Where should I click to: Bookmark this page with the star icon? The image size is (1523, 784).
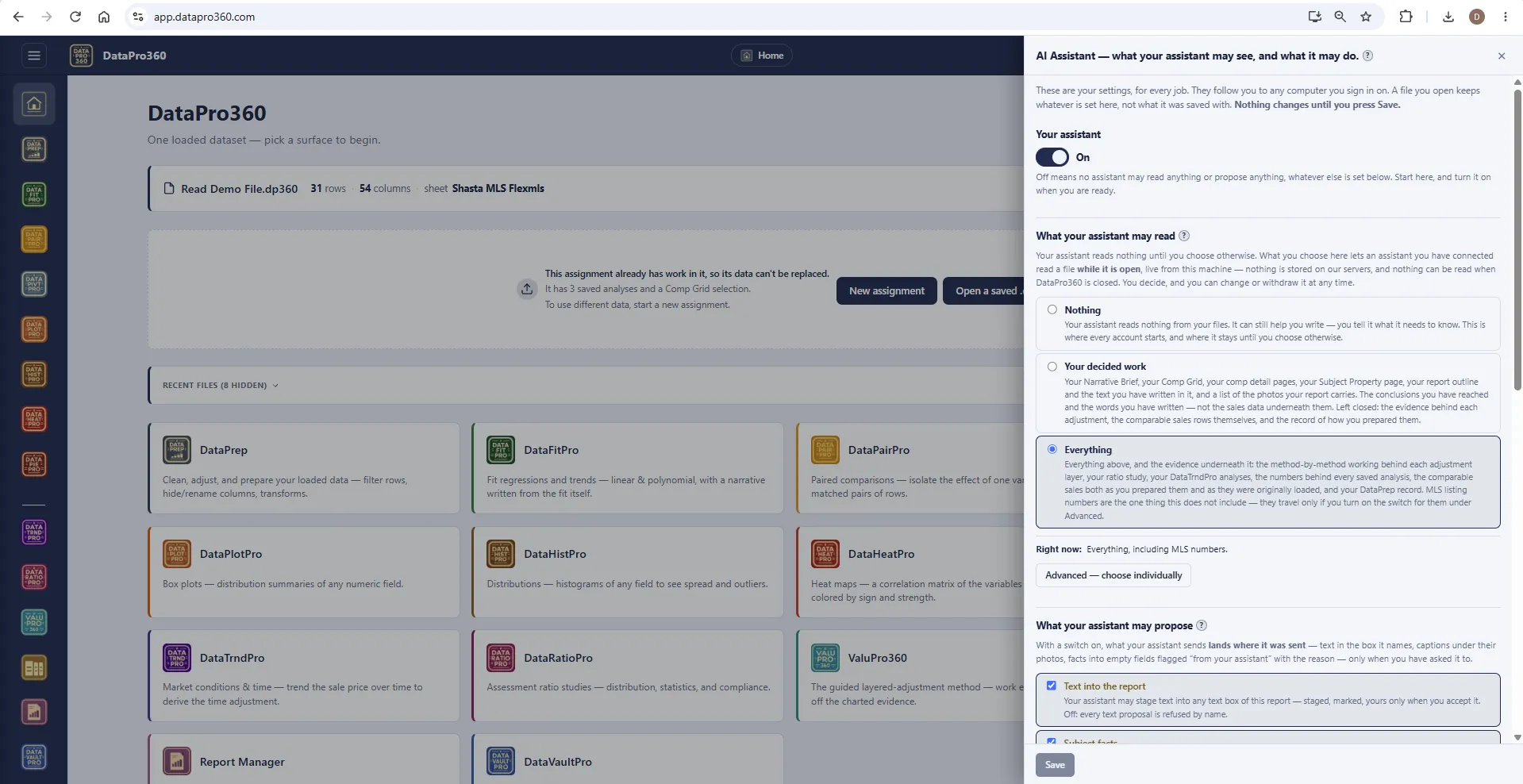[x=1366, y=17]
